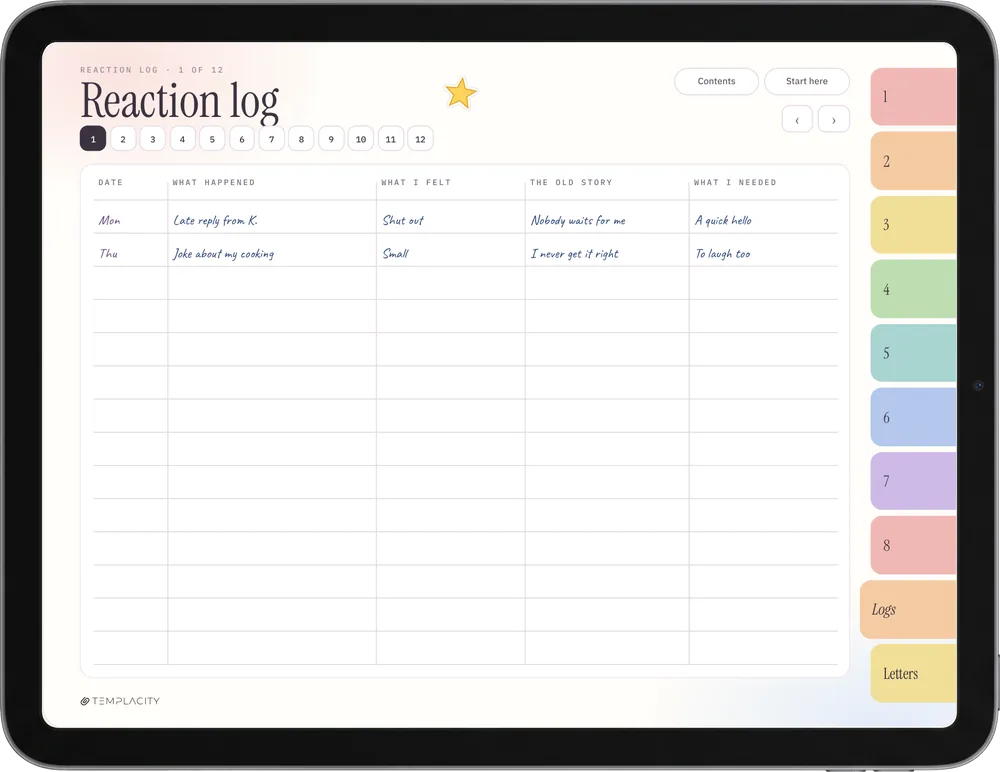Viewport: 1000px width, 772px height.
Task: Switch to the Logs side tab
Action: pos(908,609)
